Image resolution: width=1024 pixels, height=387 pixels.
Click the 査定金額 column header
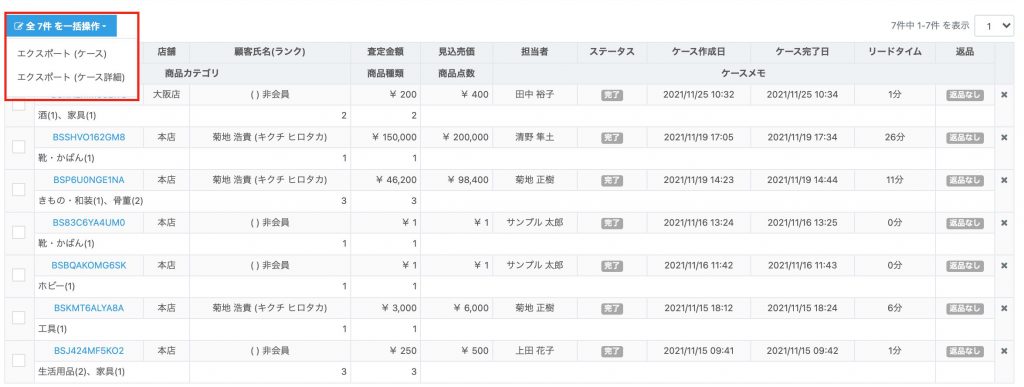(x=385, y=52)
